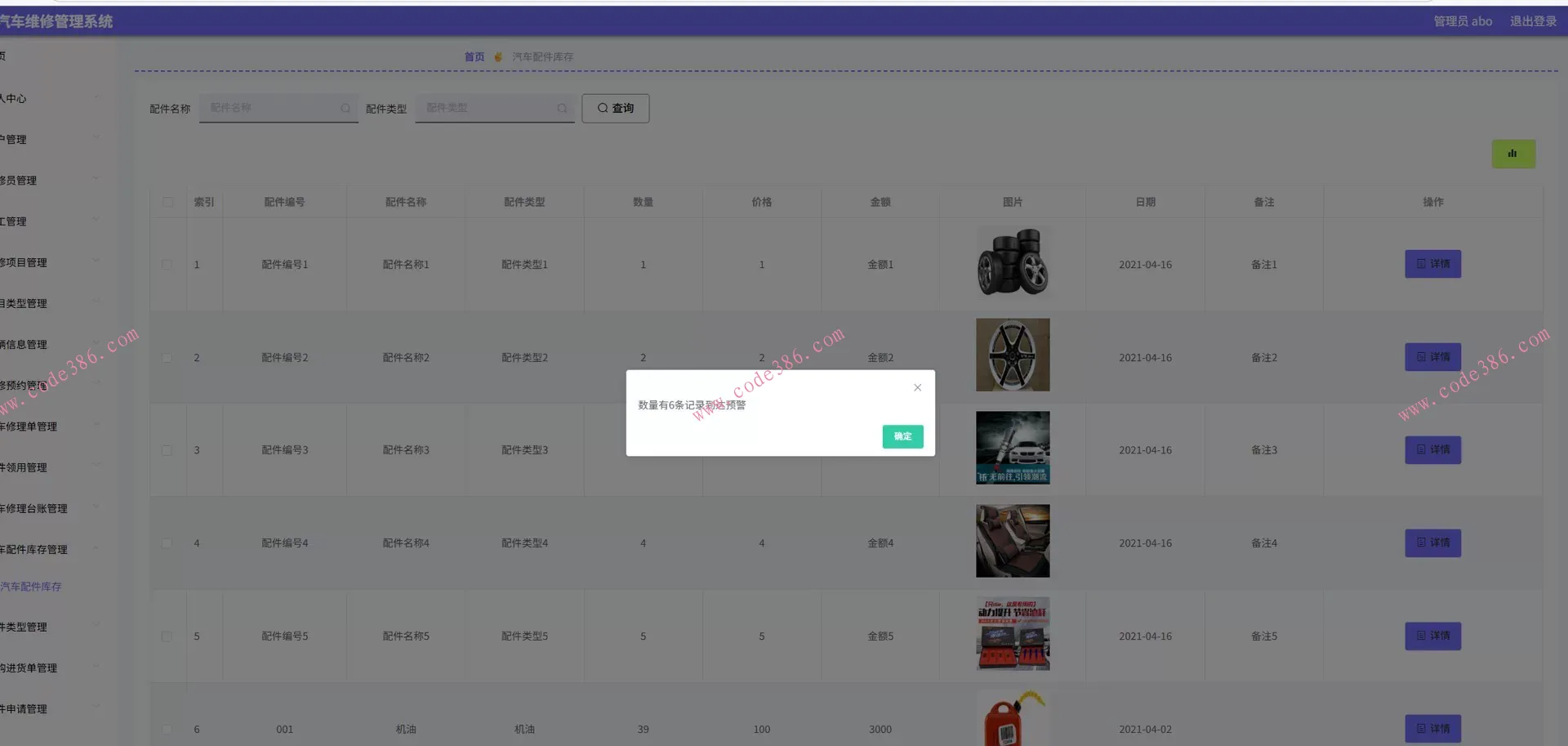Screen dimensions: 1568x746
Task: Open 详情 for row 1 配件编号1
Action: (x=1432, y=264)
